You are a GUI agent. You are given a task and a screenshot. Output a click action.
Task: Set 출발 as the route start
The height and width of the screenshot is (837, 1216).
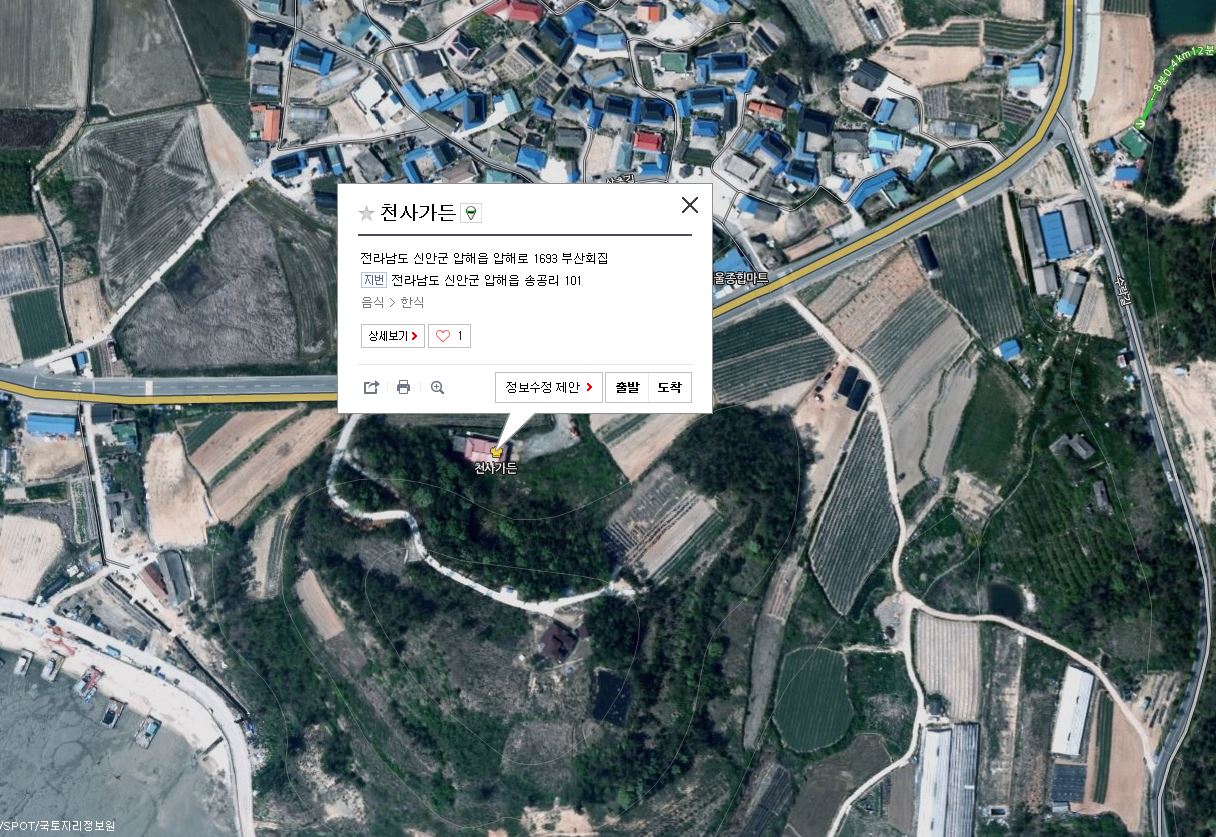(627, 387)
